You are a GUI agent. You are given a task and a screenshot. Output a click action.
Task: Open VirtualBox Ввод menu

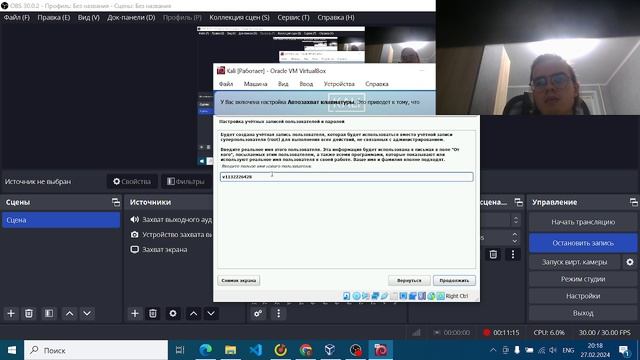point(306,84)
